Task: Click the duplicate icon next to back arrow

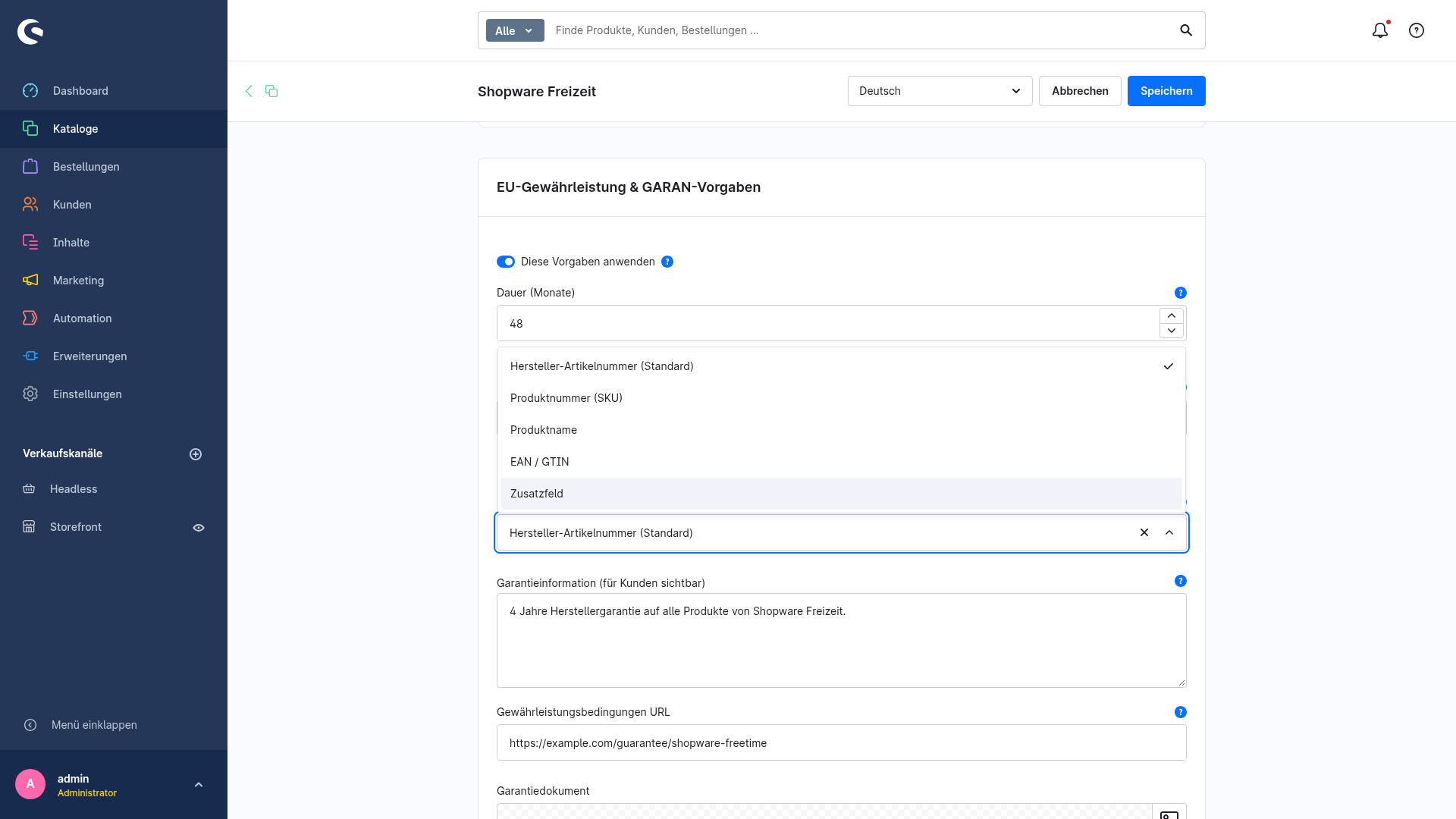Action: point(271,91)
